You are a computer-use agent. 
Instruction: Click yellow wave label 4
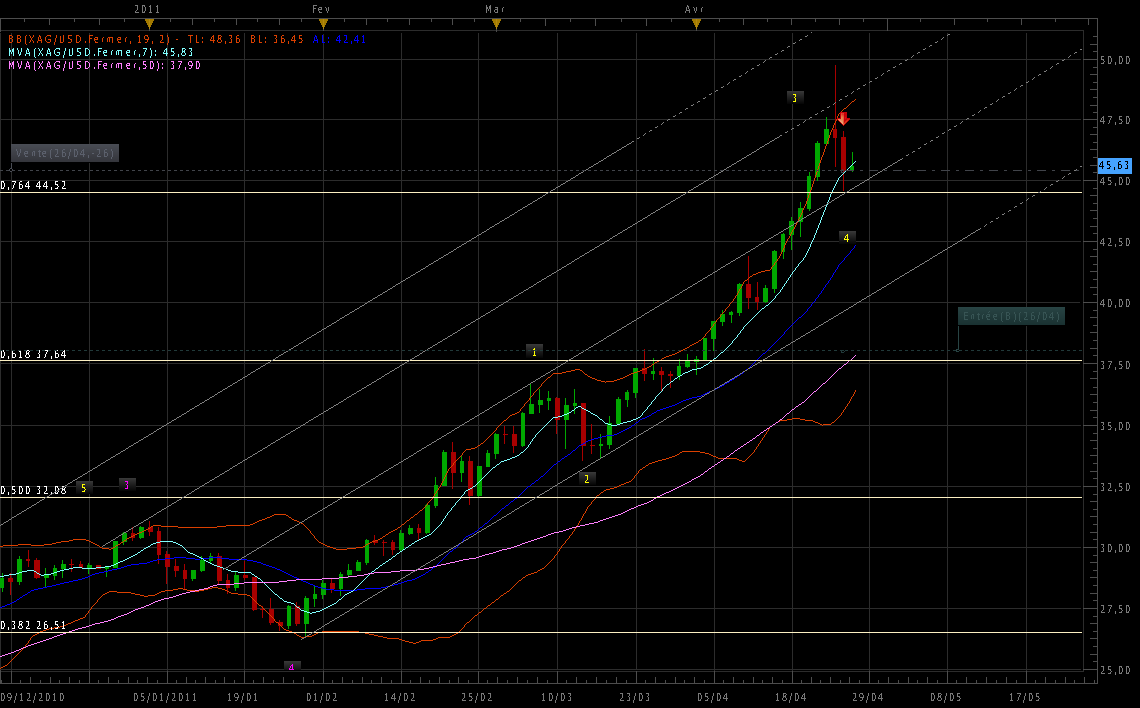click(x=846, y=238)
